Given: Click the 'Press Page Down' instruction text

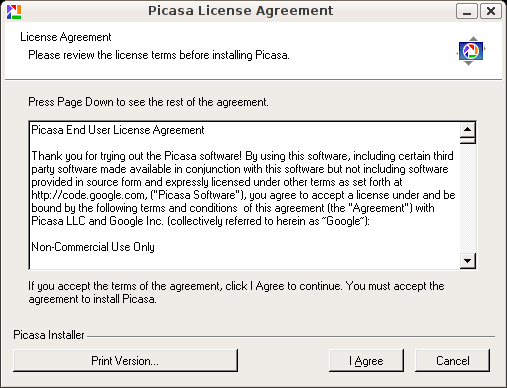Looking at the screenshot, I should [148, 102].
